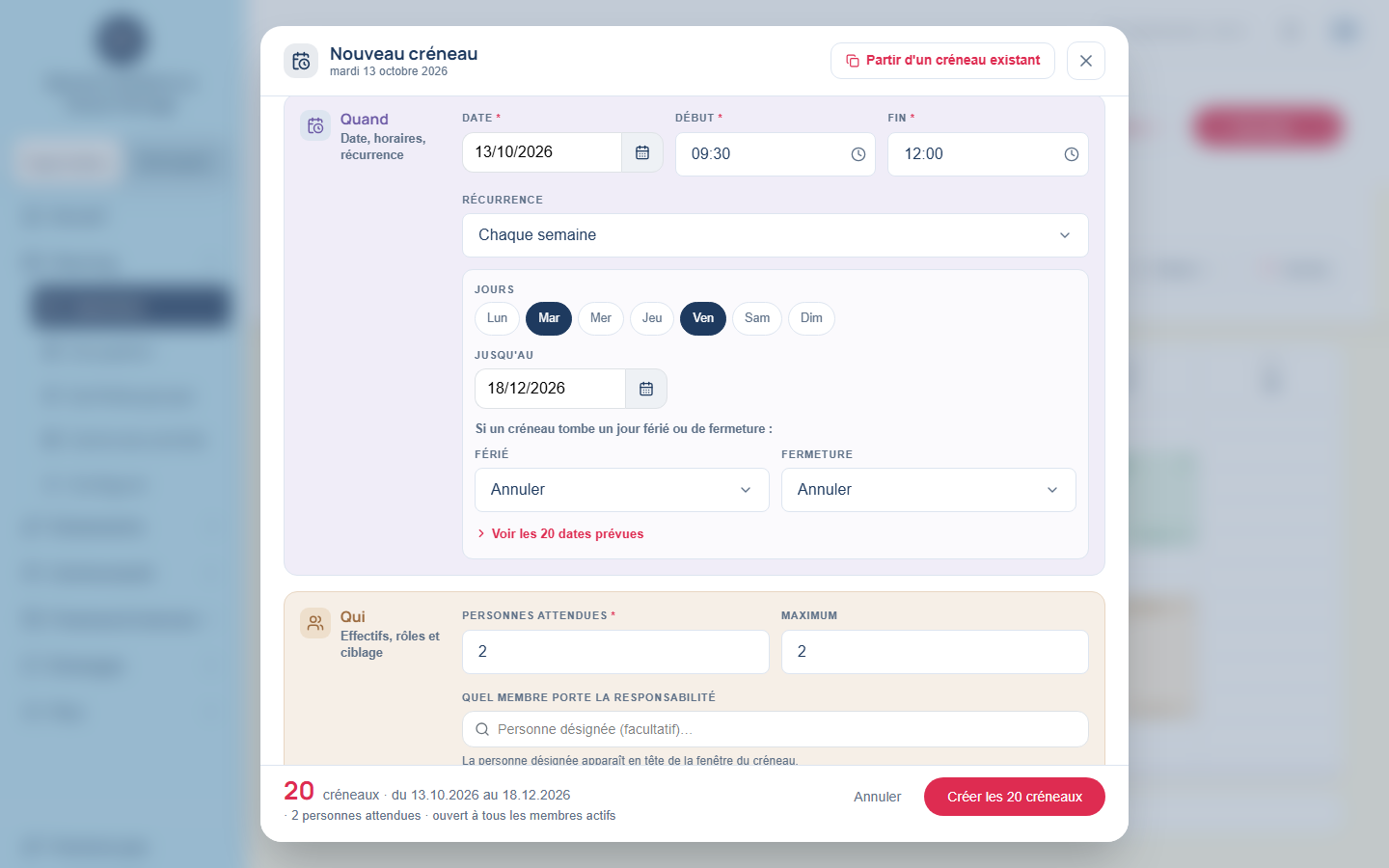Screen dimensions: 1389x868
Task: Click the Personnes attendues input field
Action: [x=615, y=652]
